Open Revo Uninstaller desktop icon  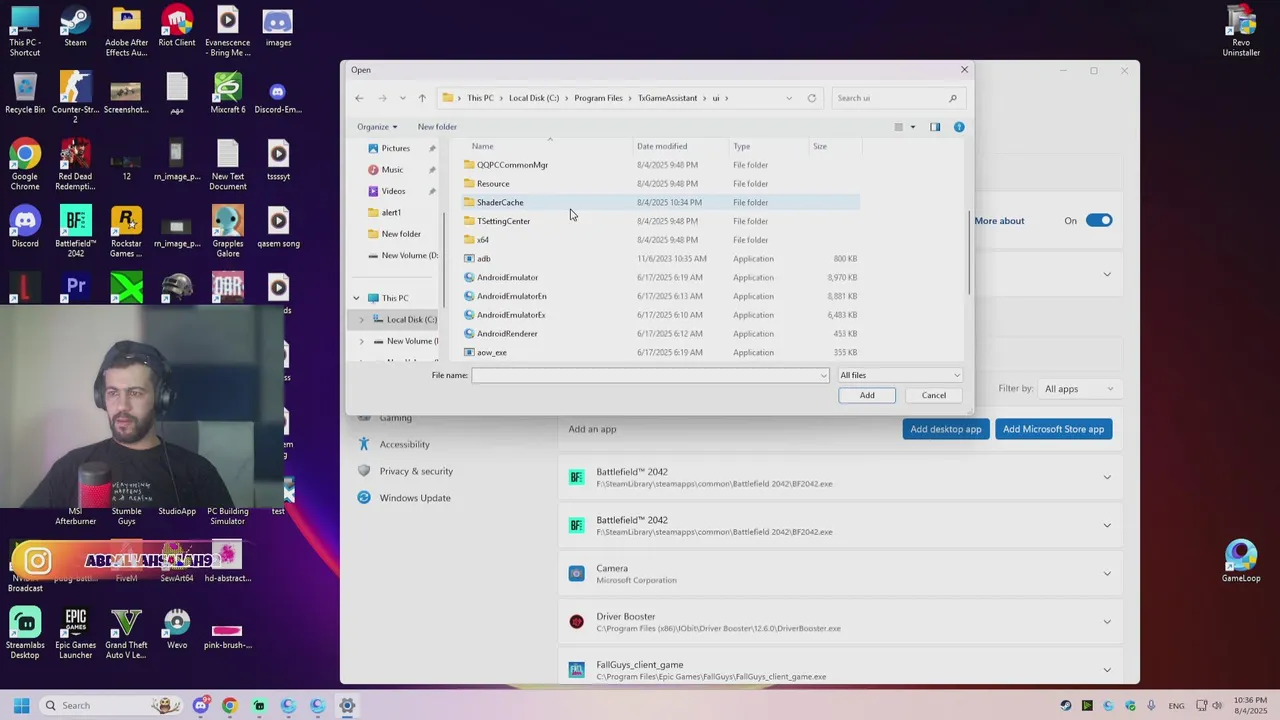[1241, 32]
